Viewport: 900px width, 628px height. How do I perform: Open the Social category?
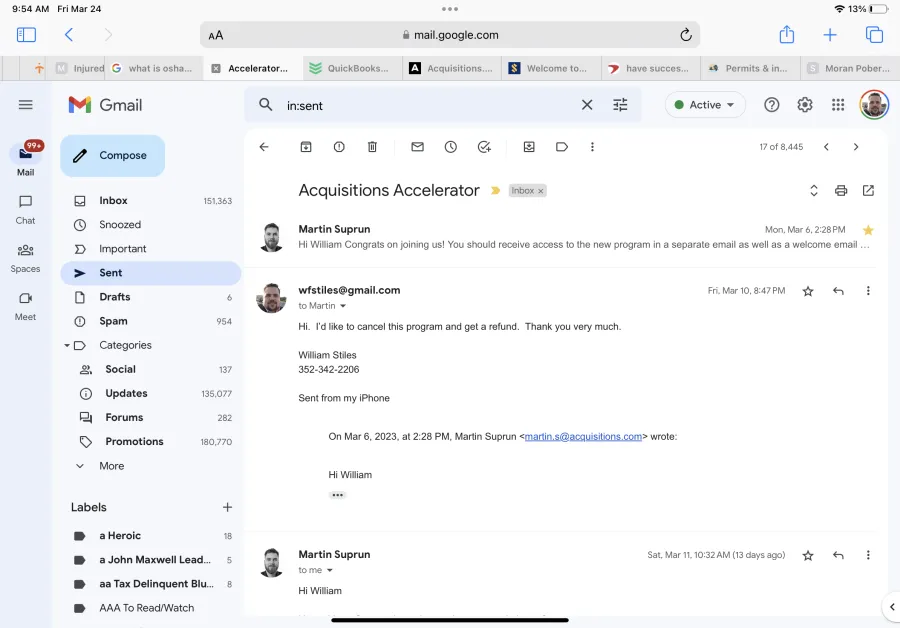pos(151,370)
